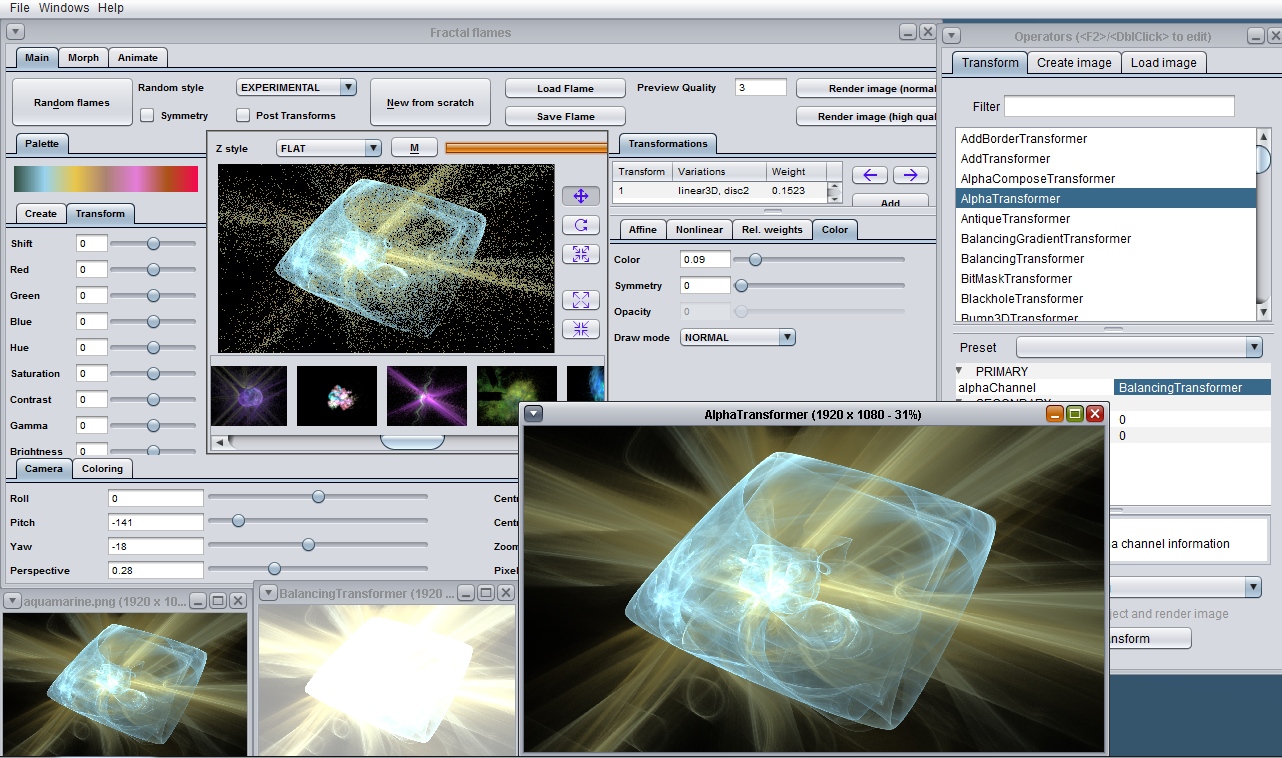Screen dimensions: 1282x758
Task: Toggle the M button beside Z style
Action: [414, 148]
